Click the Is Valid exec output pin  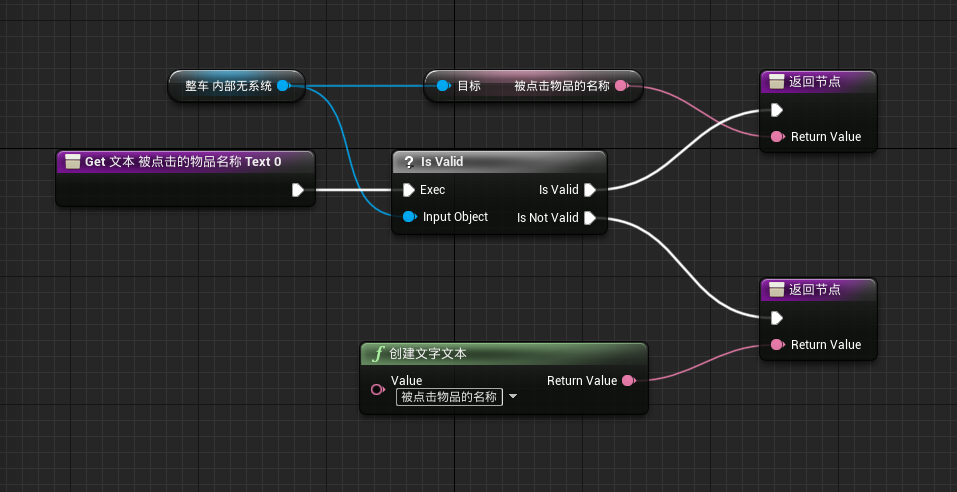pyautogui.click(x=590, y=190)
